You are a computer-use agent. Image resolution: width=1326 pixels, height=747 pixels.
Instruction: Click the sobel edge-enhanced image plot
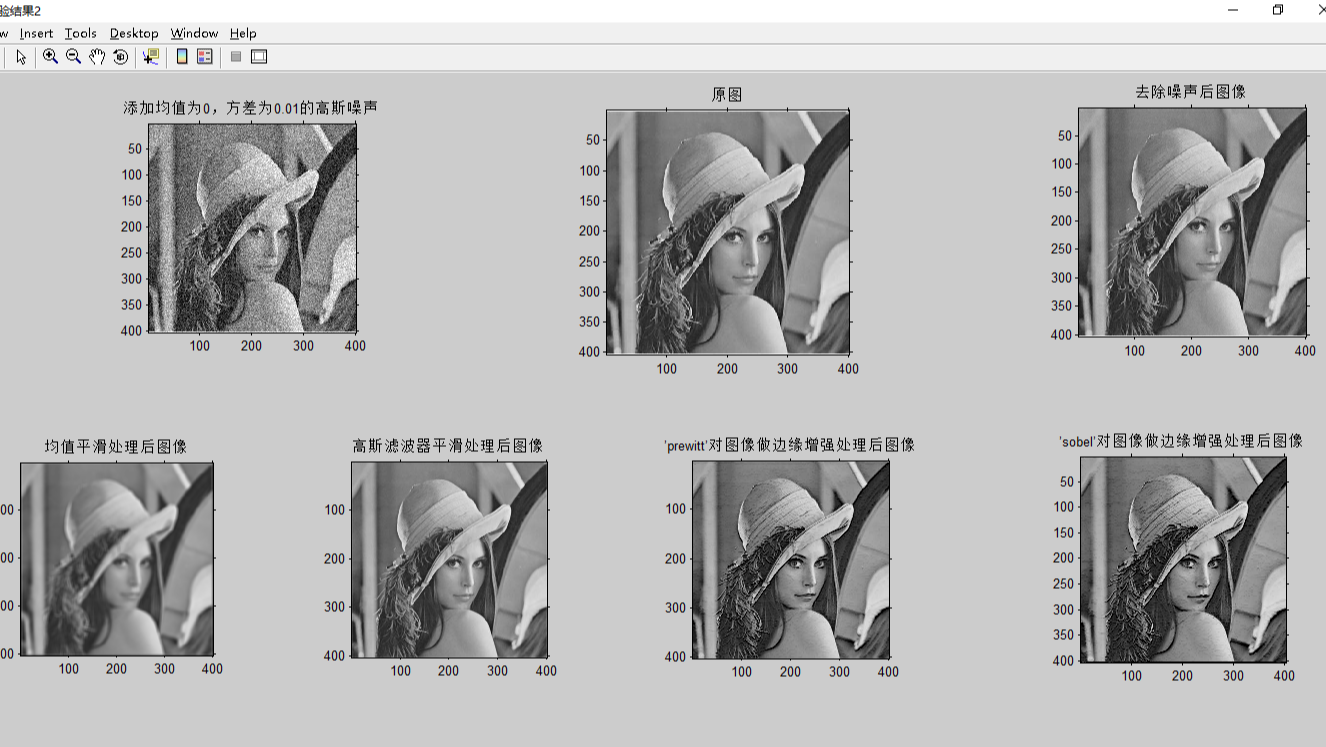pyautogui.click(x=1184, y=560)
